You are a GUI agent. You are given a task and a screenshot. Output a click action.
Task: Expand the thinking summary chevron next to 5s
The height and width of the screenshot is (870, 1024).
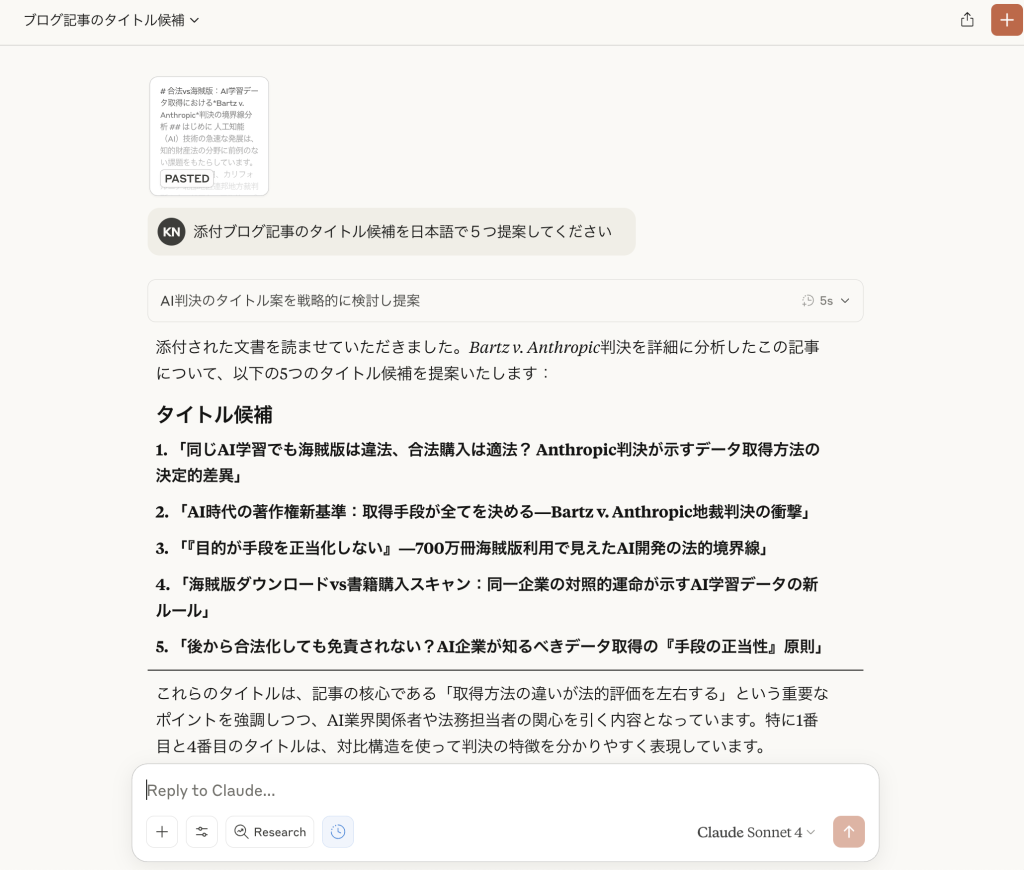(x=845, y=300)
